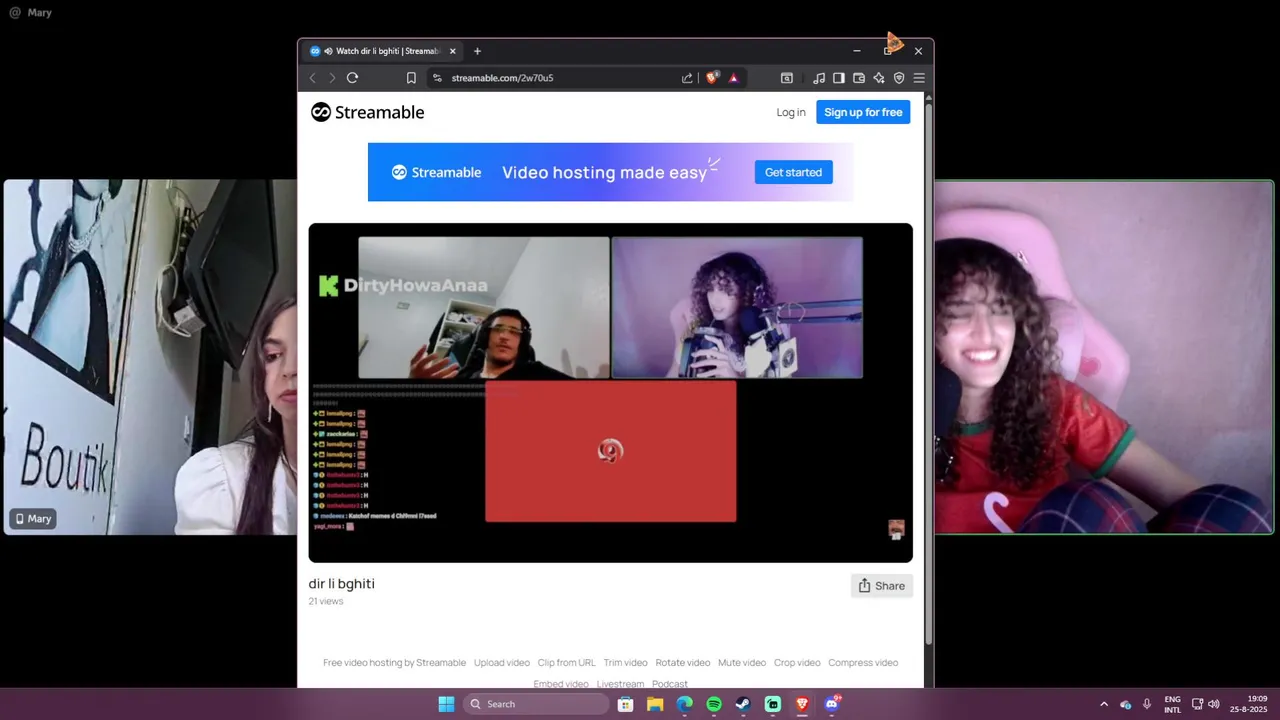This screenshot has height=720, width=1280.
Task: Open Brave Rewards triangle icon
Action: (x=733, y=78)
